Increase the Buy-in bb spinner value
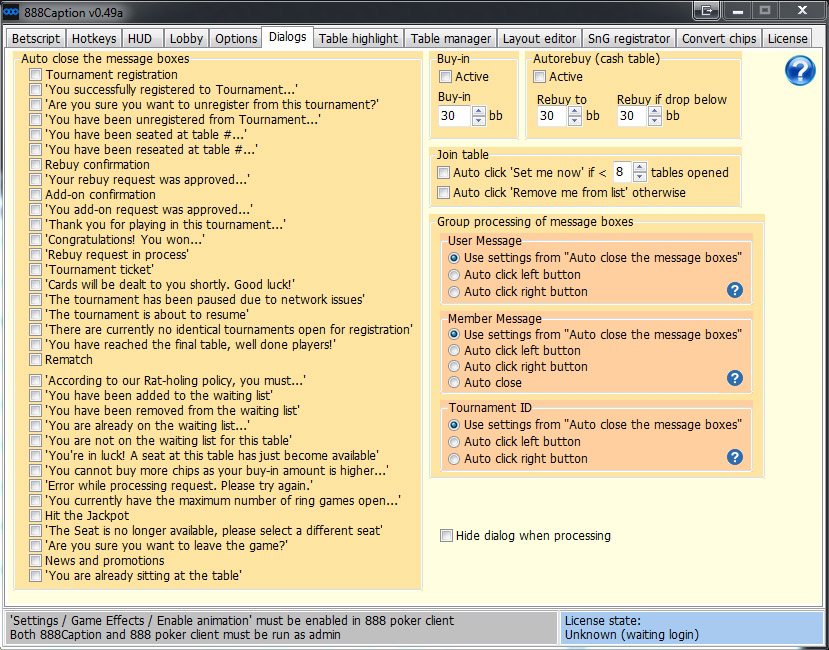The image size is (829, 650). click(478, 111)
